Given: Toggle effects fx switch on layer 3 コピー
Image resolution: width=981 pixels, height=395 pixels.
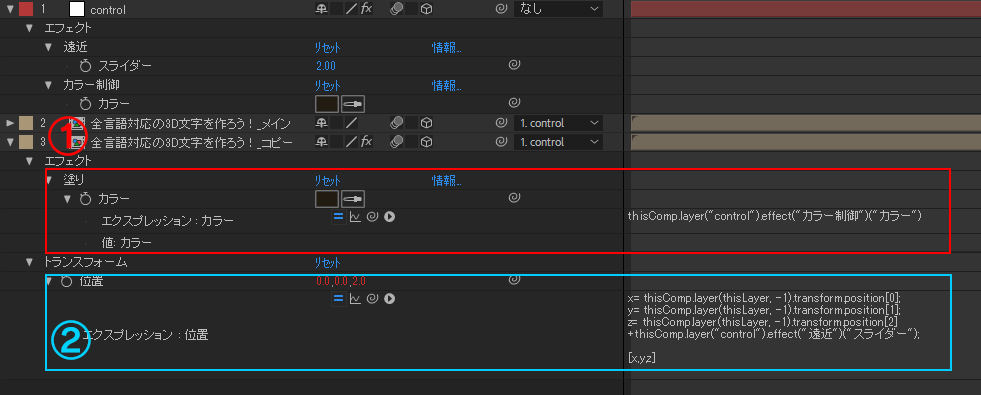Looking at the screenshot, I should [x=366, y=142].
